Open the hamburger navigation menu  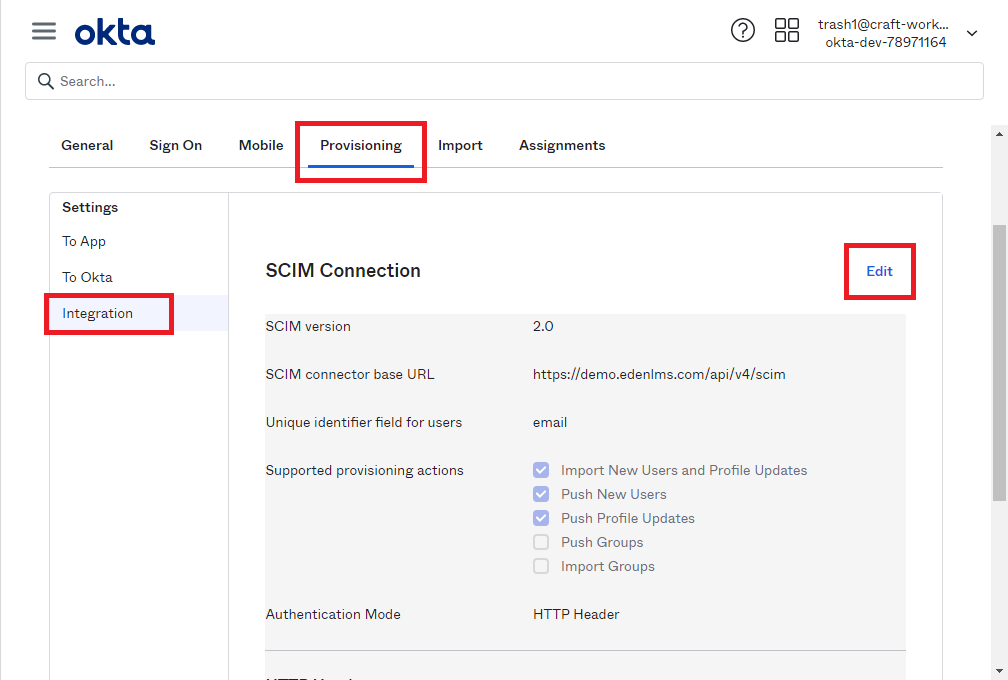(x=44, y=31)
